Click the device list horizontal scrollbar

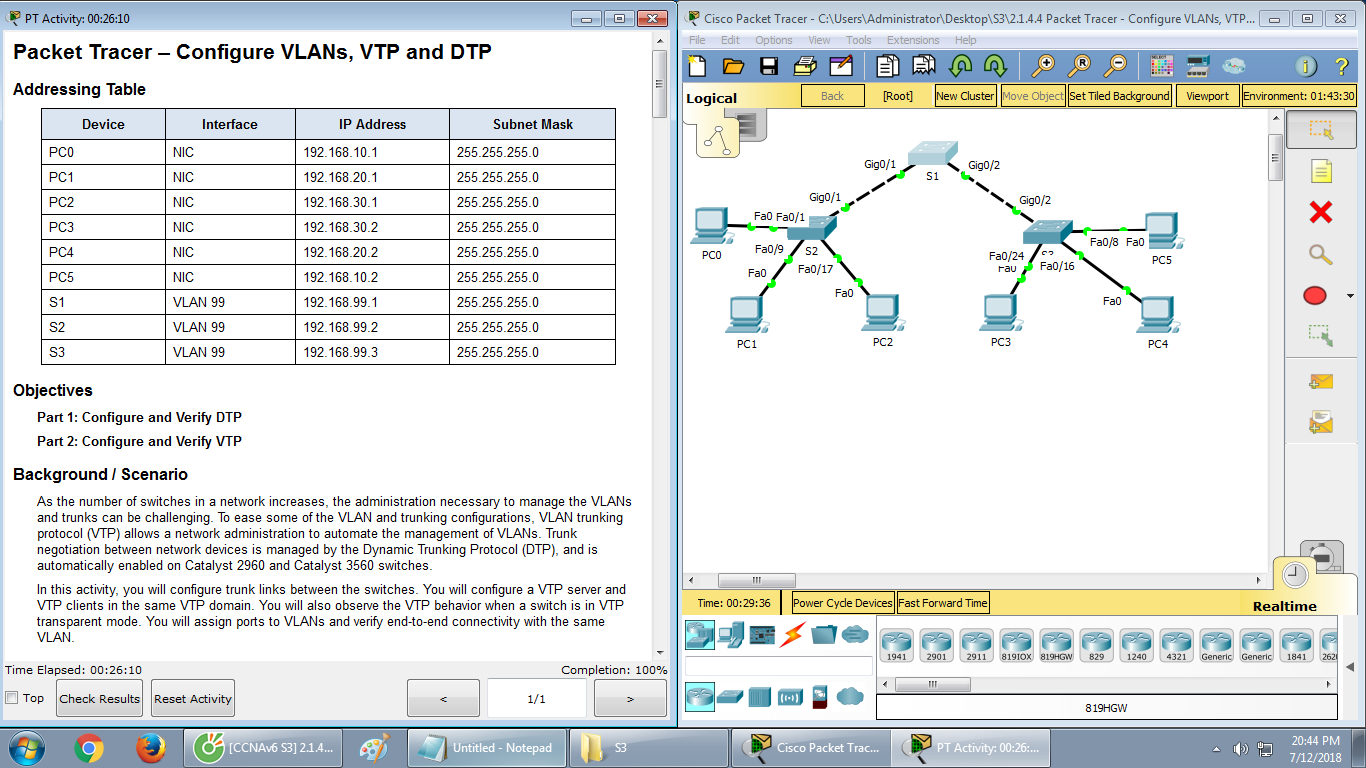[934, 683]
